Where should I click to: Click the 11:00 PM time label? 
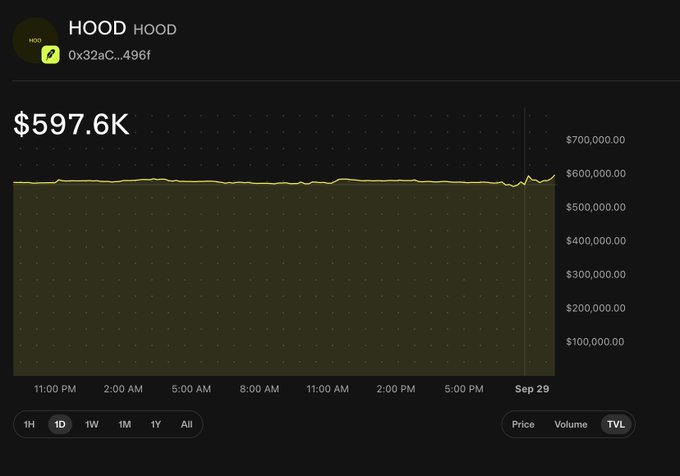(x=55, y=389)
